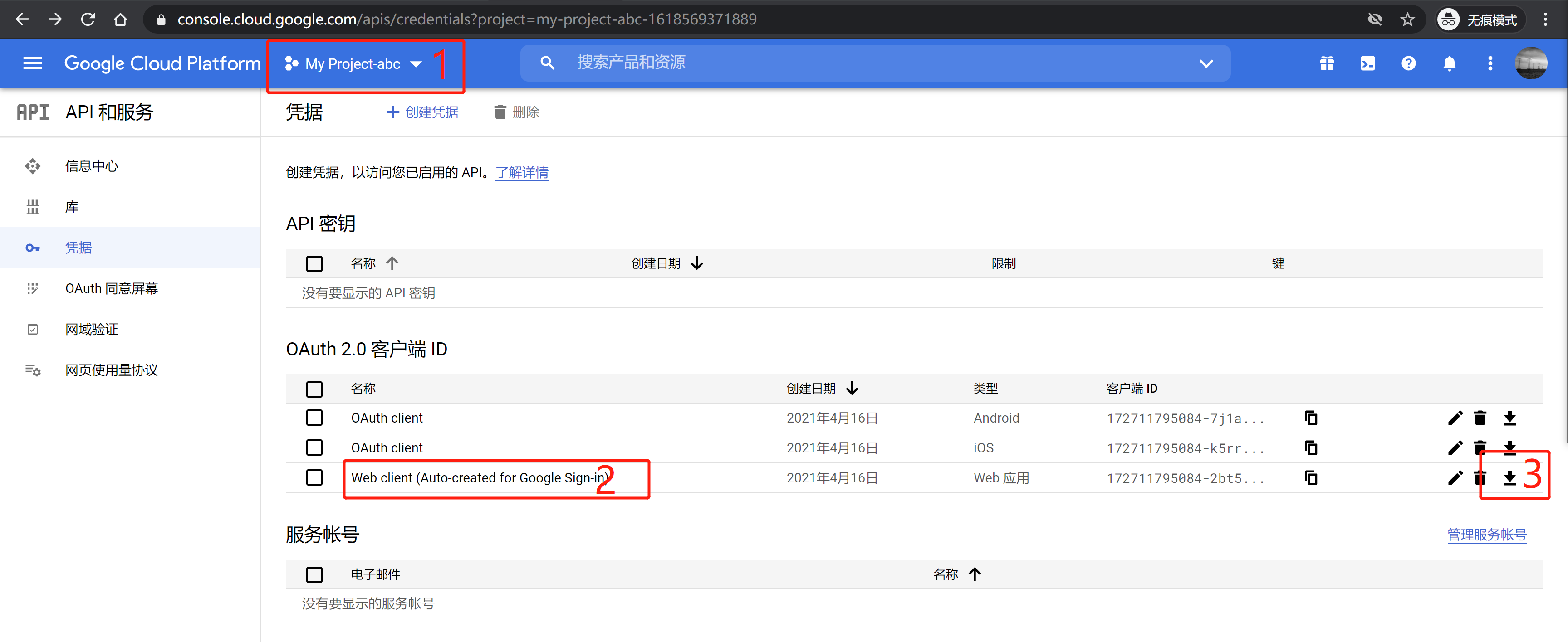Download iOS OAuth client plist
The width and height of the screenshot is (1568, 642).
point(1509,447)
